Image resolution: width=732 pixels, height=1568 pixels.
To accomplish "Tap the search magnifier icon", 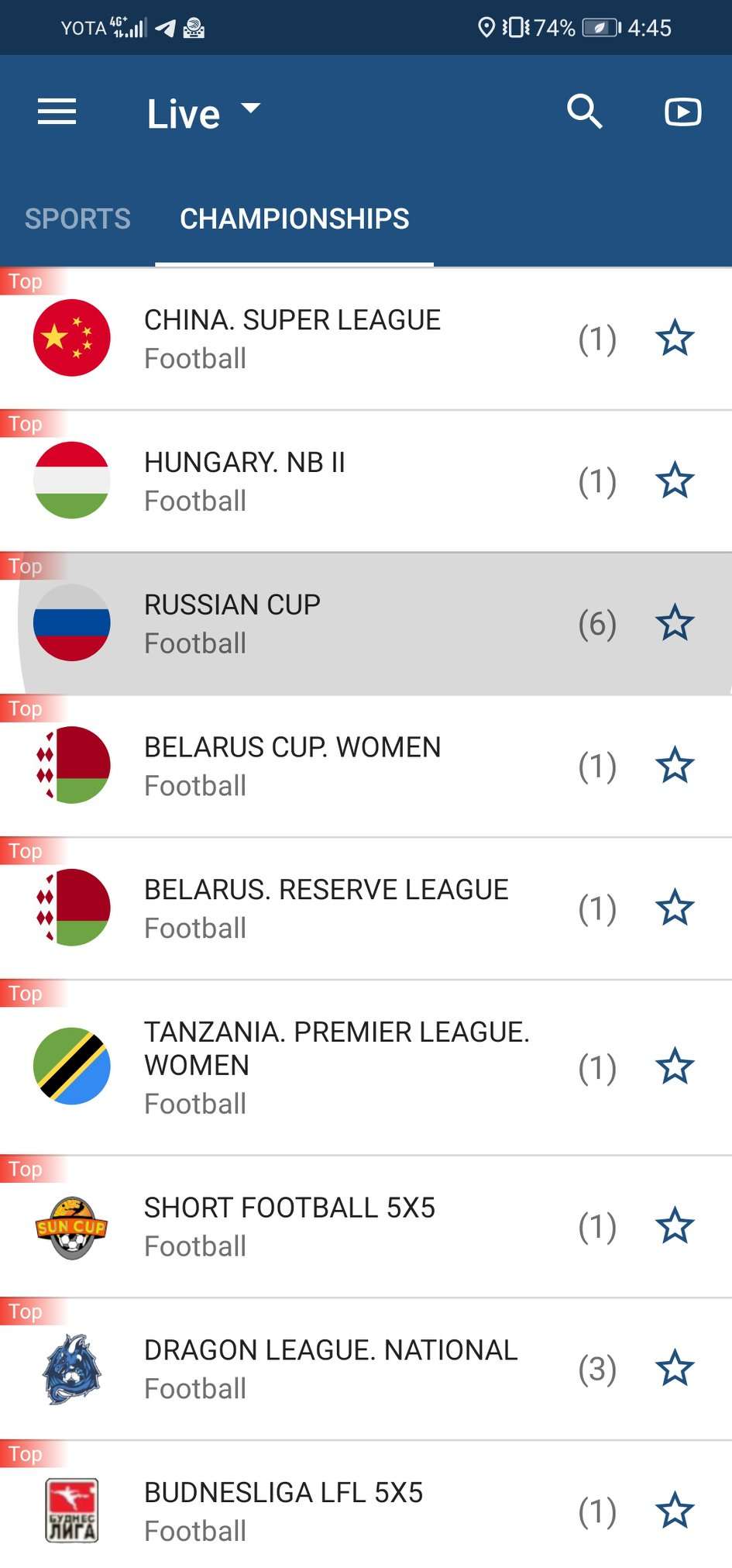I will (x=584, y=112).
